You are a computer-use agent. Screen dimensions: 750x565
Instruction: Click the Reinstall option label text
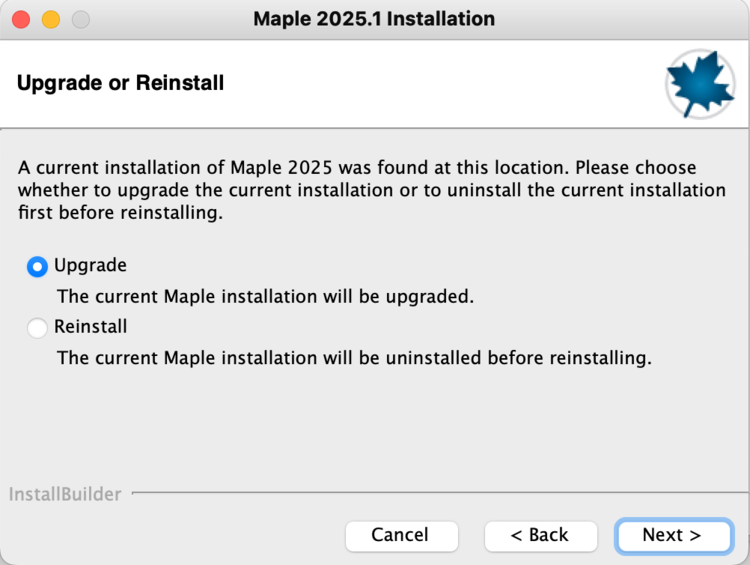click(x=90, y=326)
